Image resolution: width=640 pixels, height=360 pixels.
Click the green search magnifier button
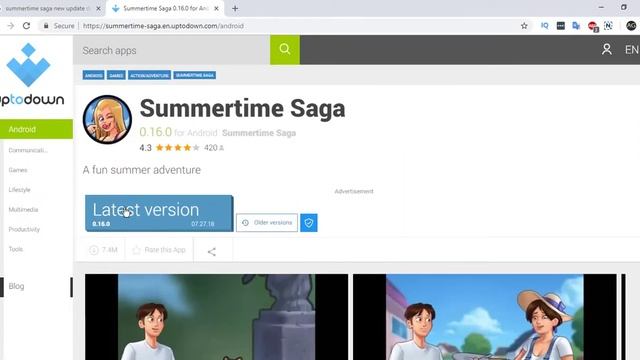284,50
